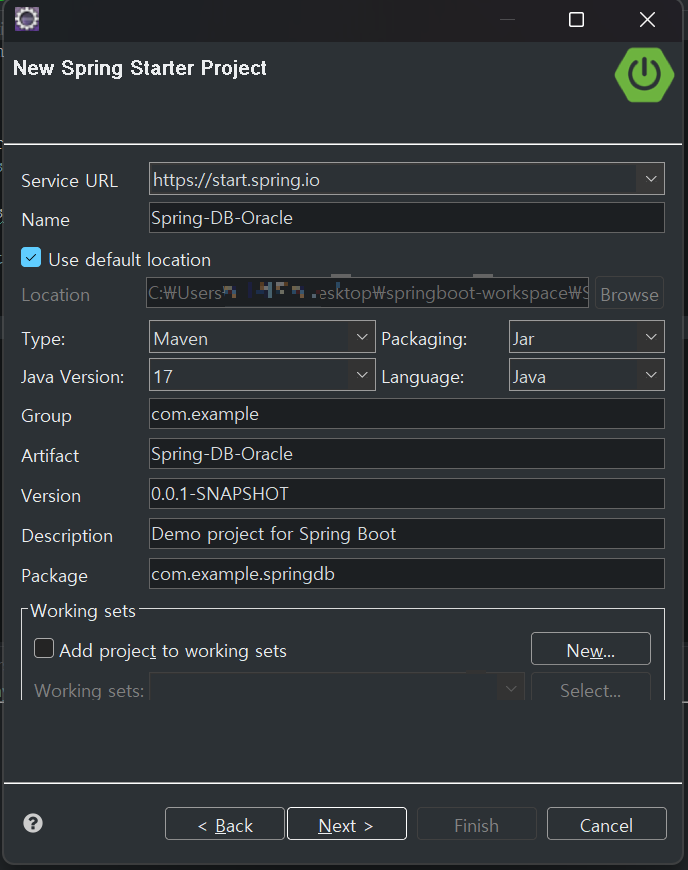Click the Group field com.example

point(407,414)
